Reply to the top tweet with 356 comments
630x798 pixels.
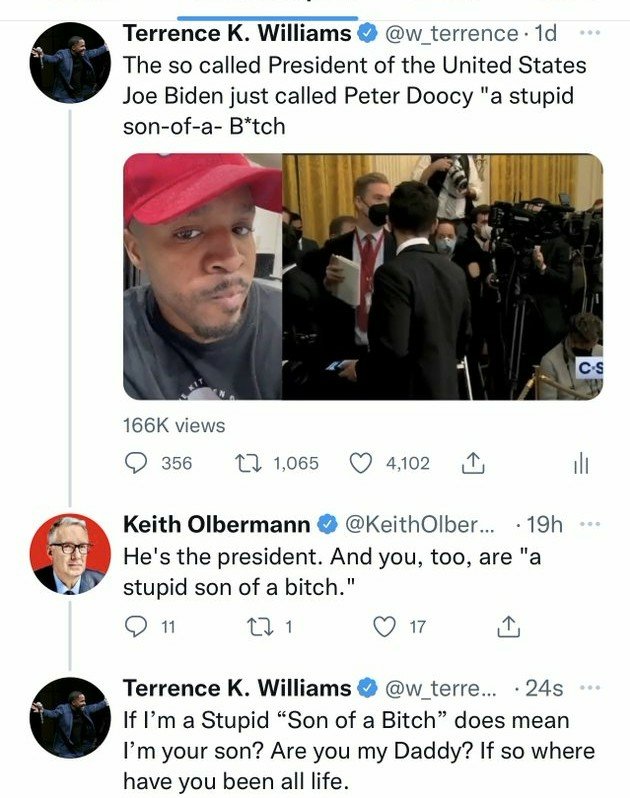136,463
